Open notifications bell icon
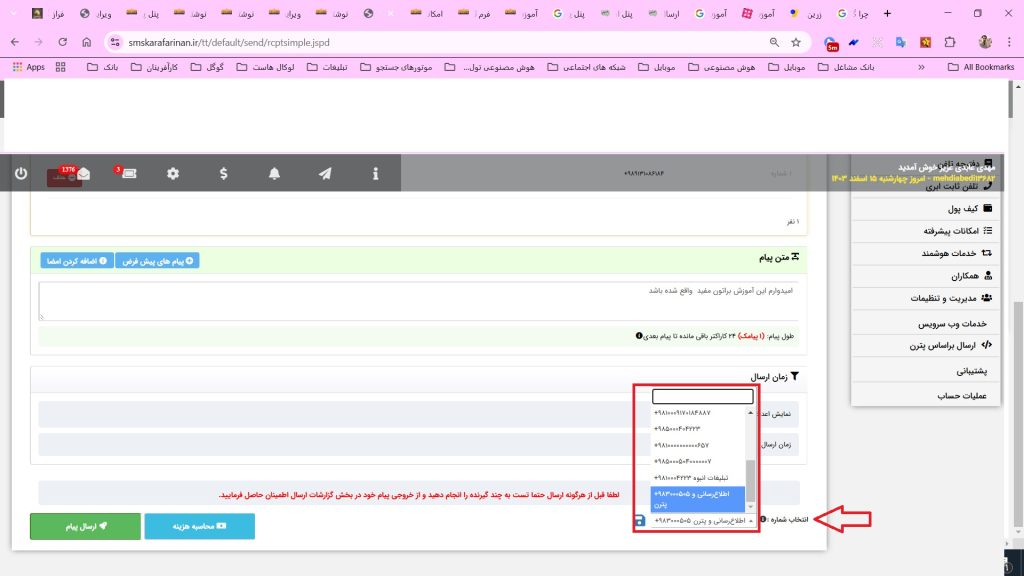The image size is (1024, 576). point(274,174)
